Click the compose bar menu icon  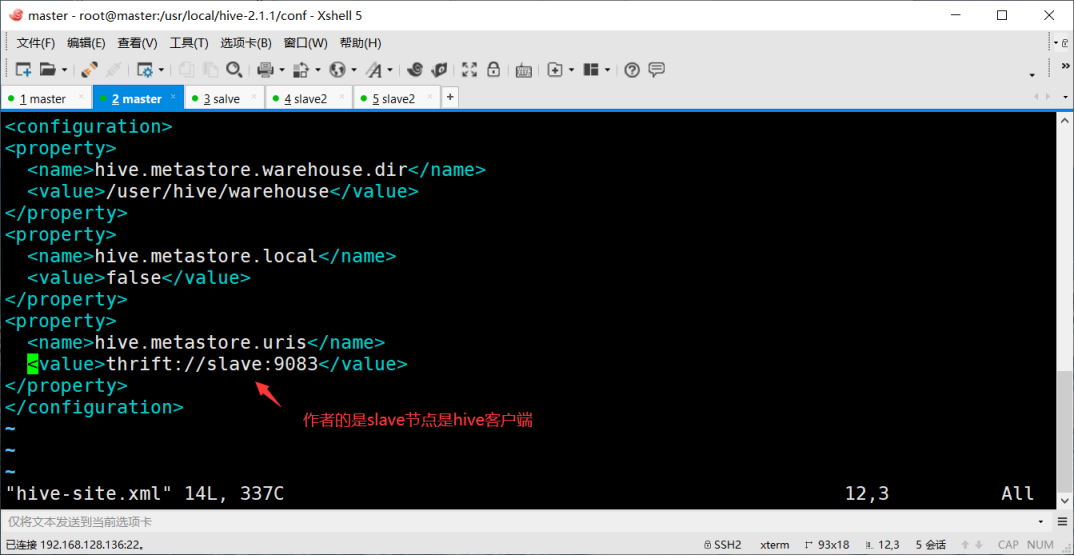coord(1061,522)
